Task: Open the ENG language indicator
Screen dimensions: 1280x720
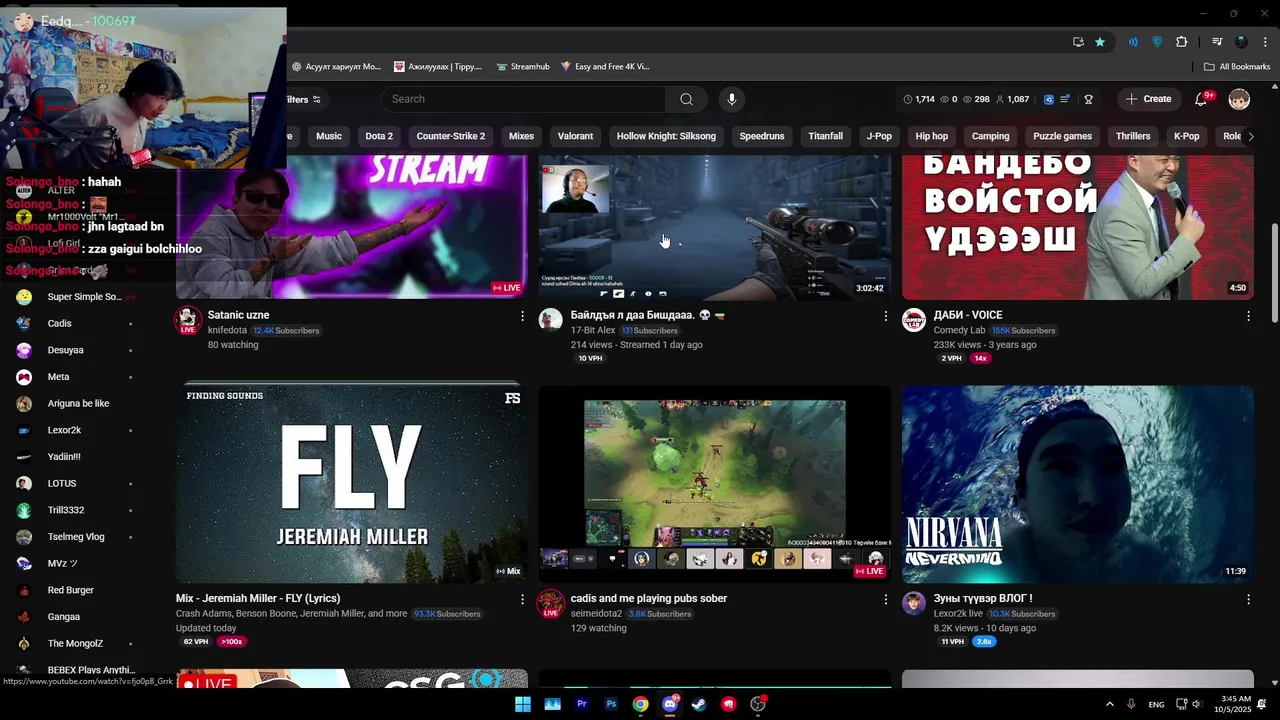Action: point(1156,704)
